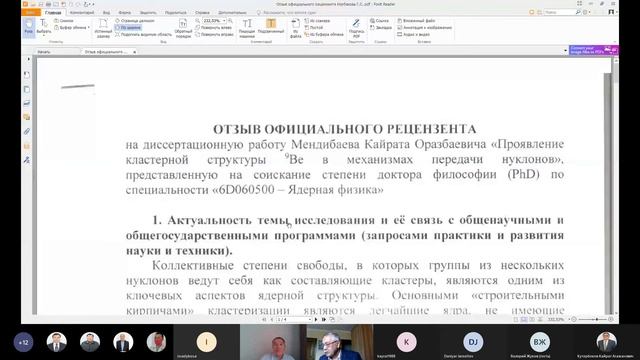Set view to Actual Size (Истинный размер)
Viewport: 640px width, 360px height.
click(x=103, y=28)
